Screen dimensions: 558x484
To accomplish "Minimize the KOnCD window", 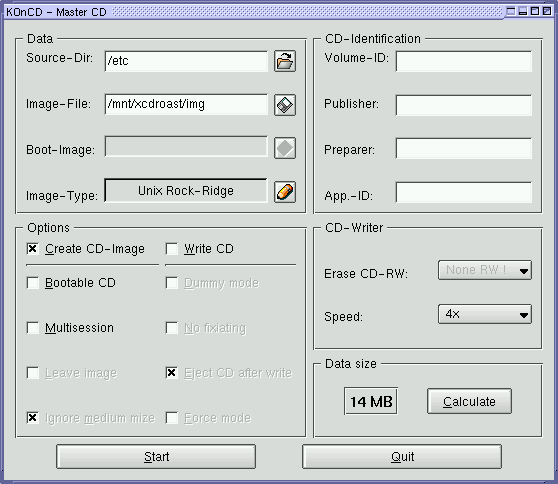I will [523, 11].
